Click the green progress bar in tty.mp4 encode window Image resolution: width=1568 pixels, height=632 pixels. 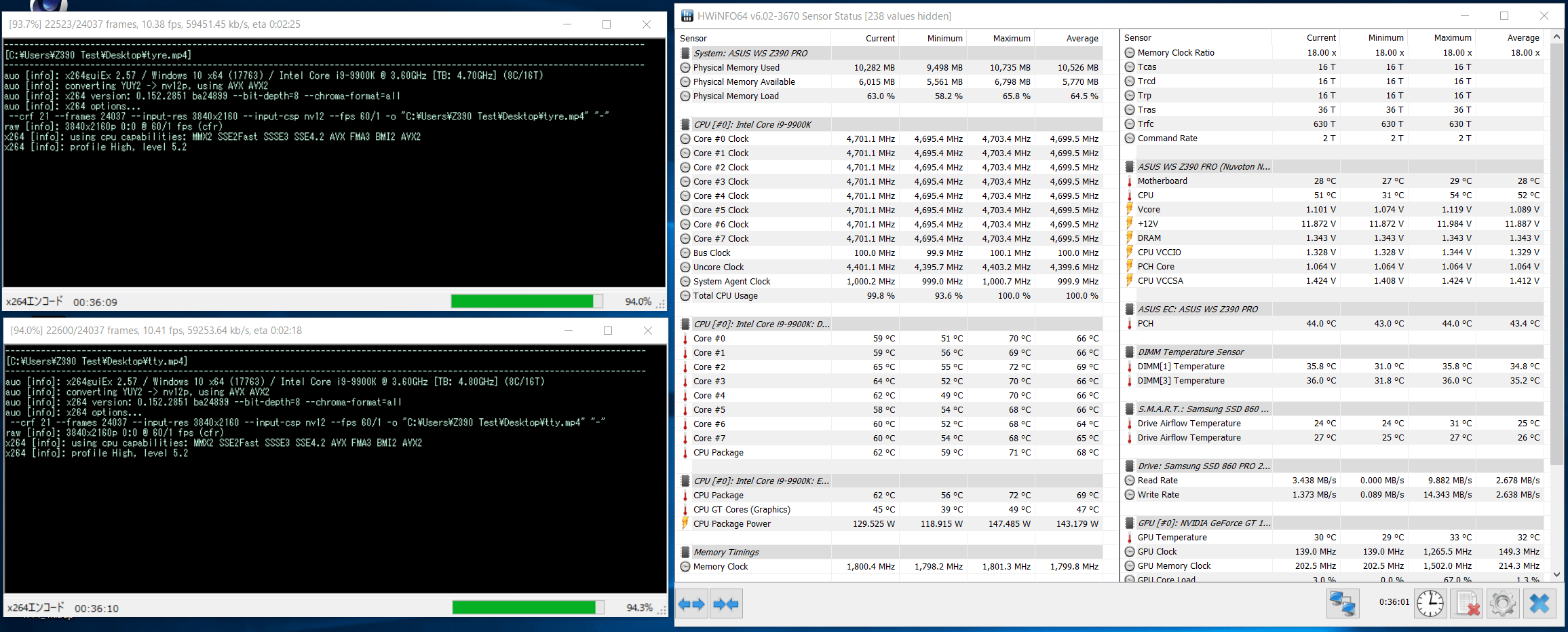[528, 607]
